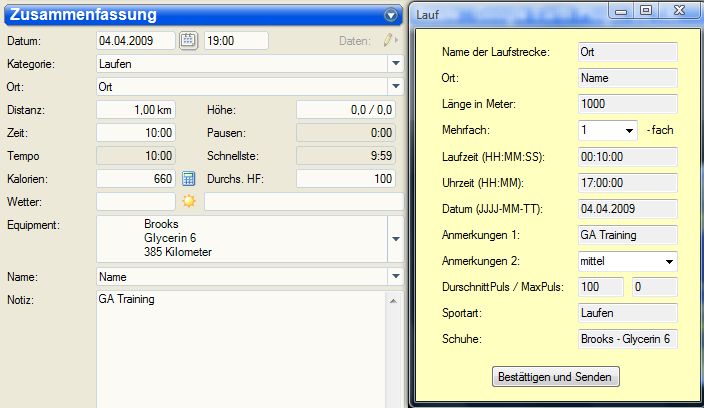Image resolution: width=704 pixels, height=408 pixels.
Task: Expand the Kategorie dropdown
Action: pos(396,64)
